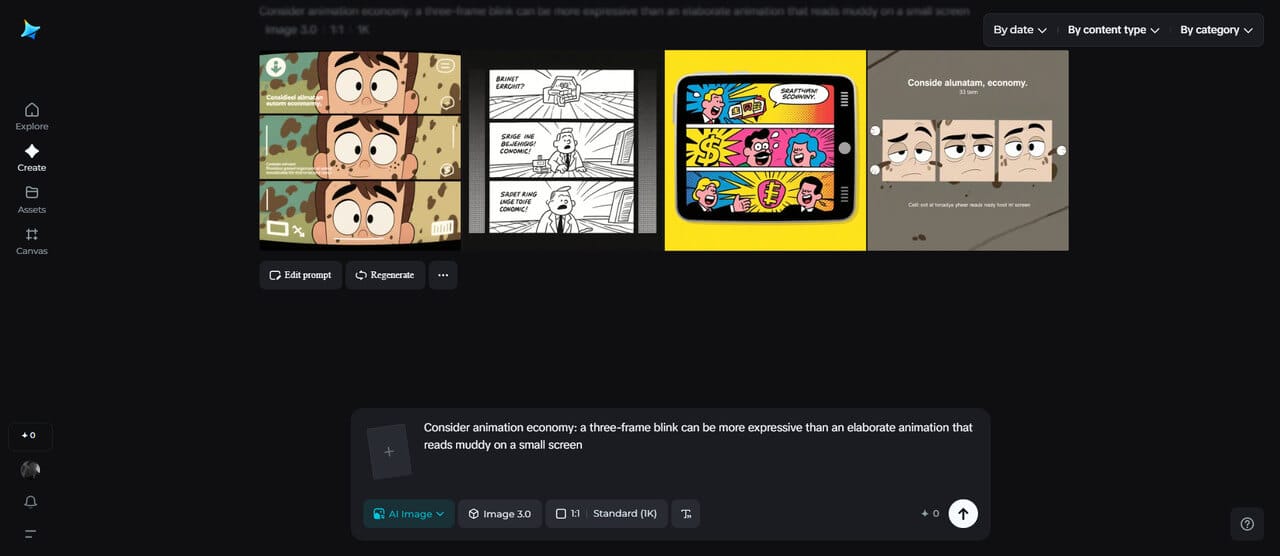Open the yellow comic tablet thumbnail
Screen dimensions: 1280x556
coord(765,150)
